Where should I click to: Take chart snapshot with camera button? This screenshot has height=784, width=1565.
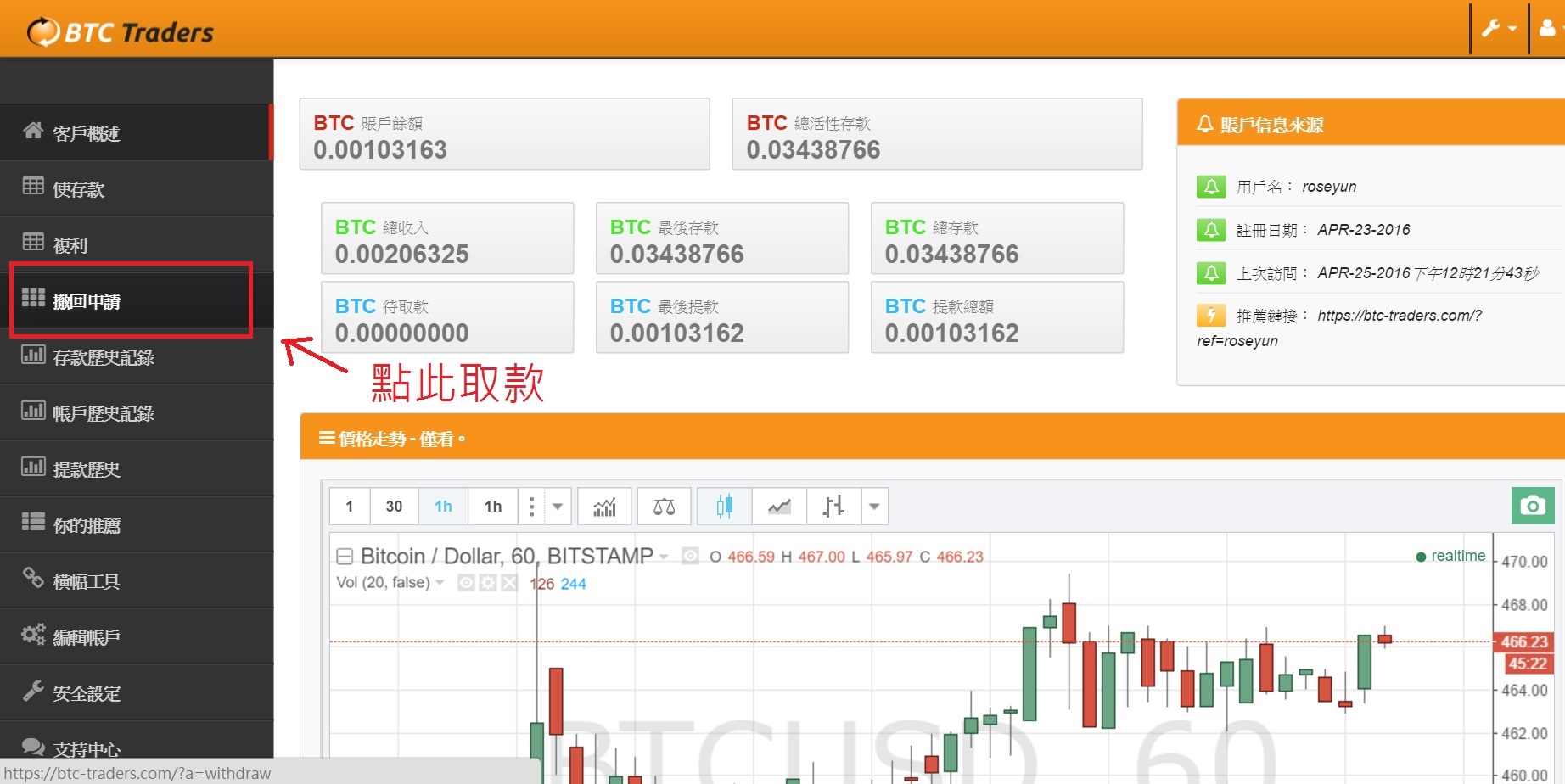click(1533, 506)
